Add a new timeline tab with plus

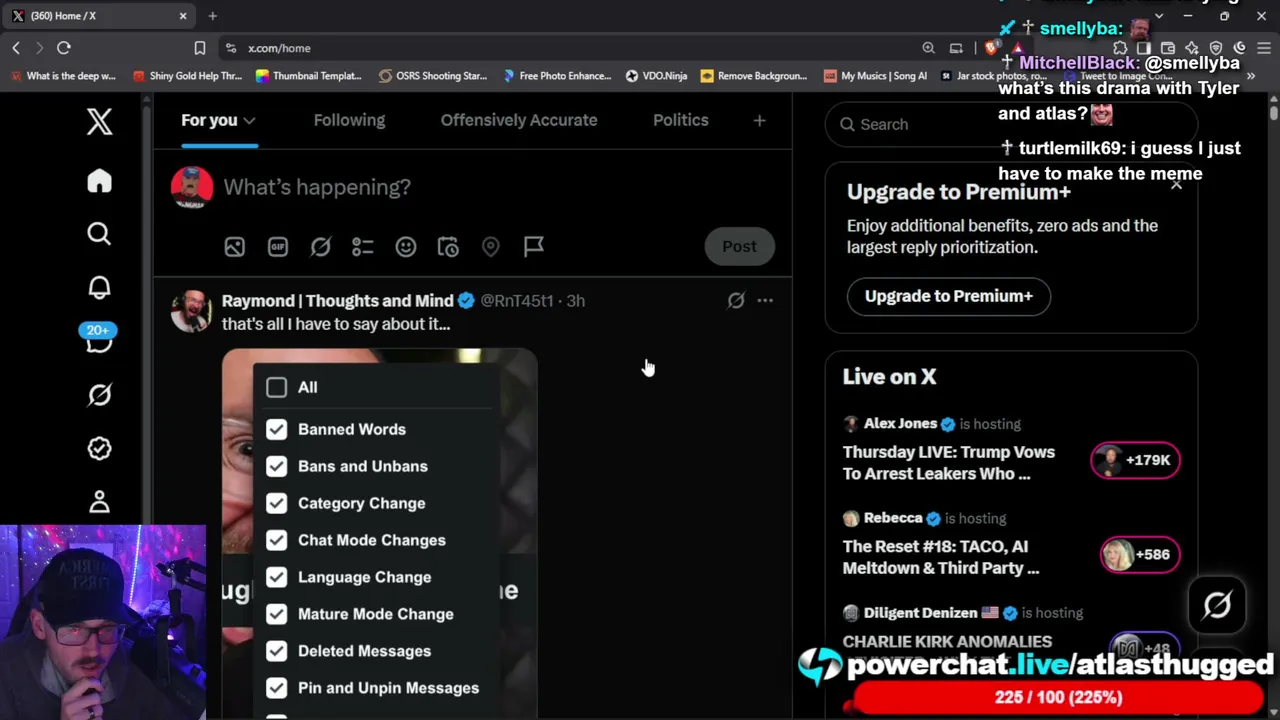click(x=759, y=120)
